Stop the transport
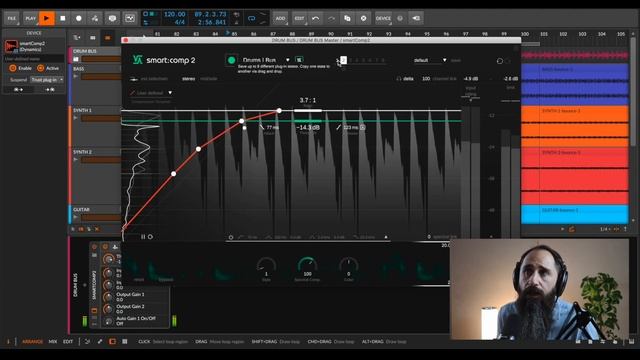This screenshot has width=640, height=360. click(x=62, y=18)
